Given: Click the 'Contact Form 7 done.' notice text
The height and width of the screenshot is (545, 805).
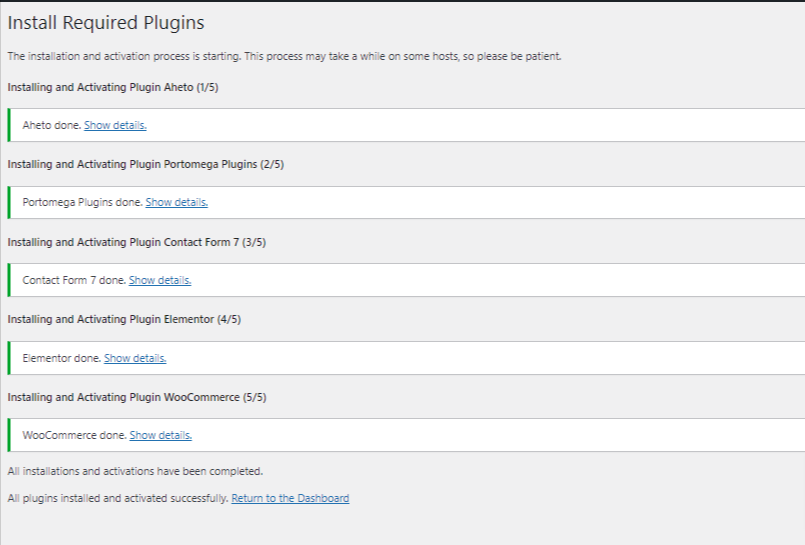Looking at the screenshot, I should click(x=74, y=280).
